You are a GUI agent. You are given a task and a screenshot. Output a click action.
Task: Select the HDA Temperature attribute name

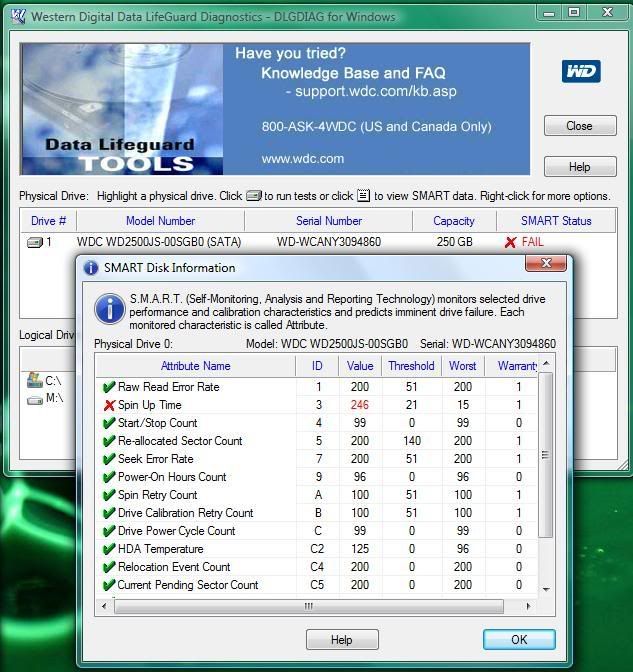click(x=161, y=549)
